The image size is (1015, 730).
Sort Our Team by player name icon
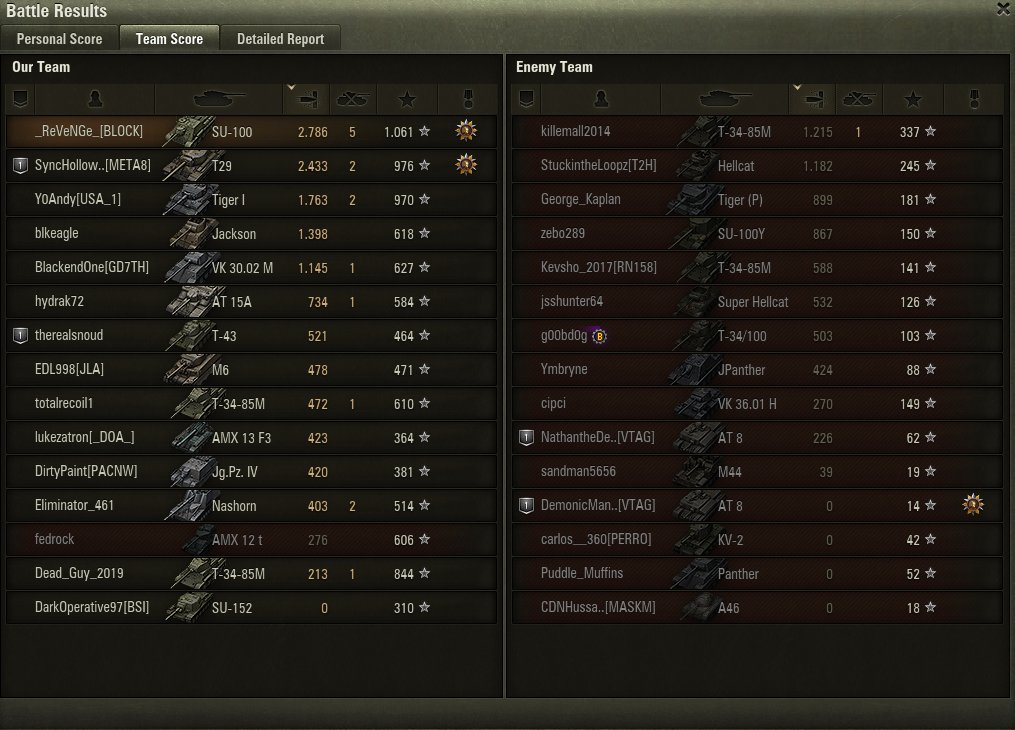[95, 99]
